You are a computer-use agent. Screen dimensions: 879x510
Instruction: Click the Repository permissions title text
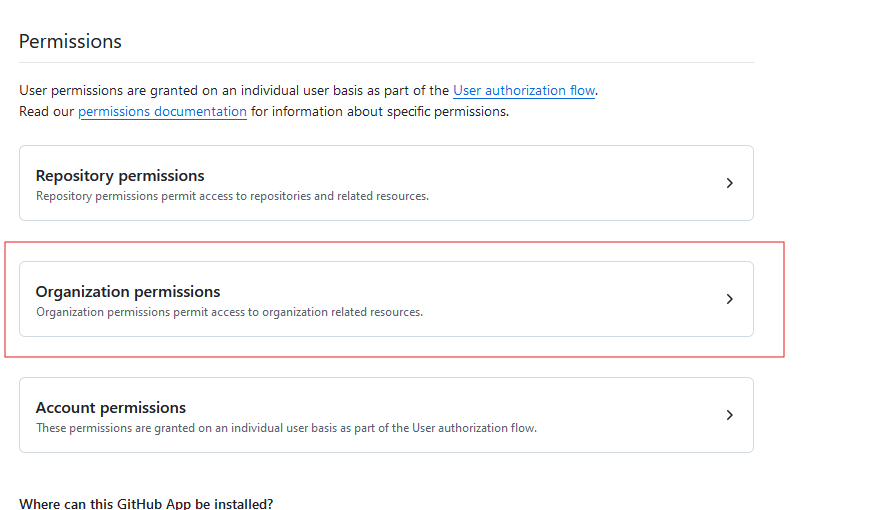120,176
